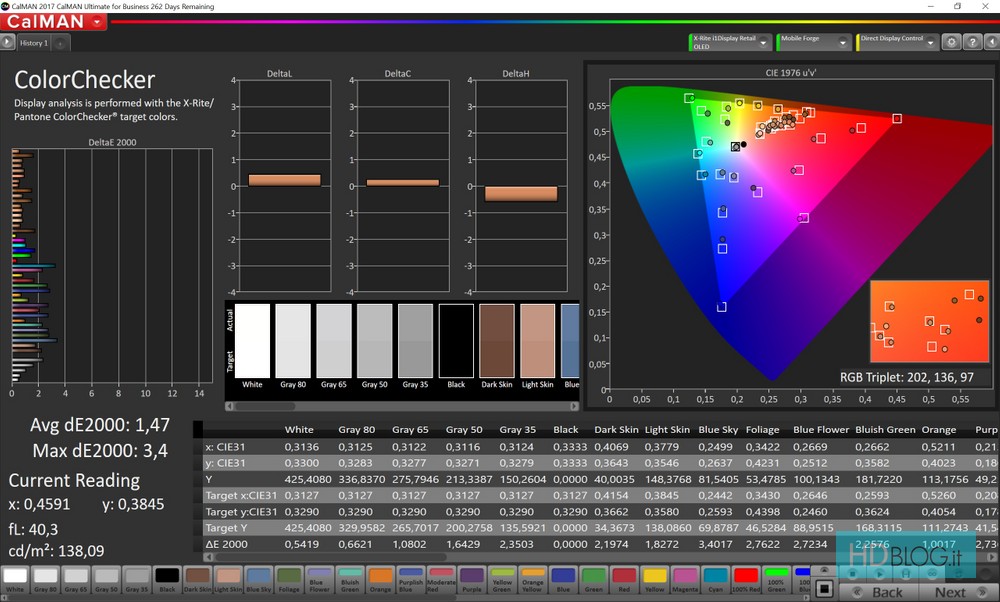Screen dimensions: 1000x602
Task: Click the Gray 50 actual/target comparison swatch
Action: click(374, 342)
